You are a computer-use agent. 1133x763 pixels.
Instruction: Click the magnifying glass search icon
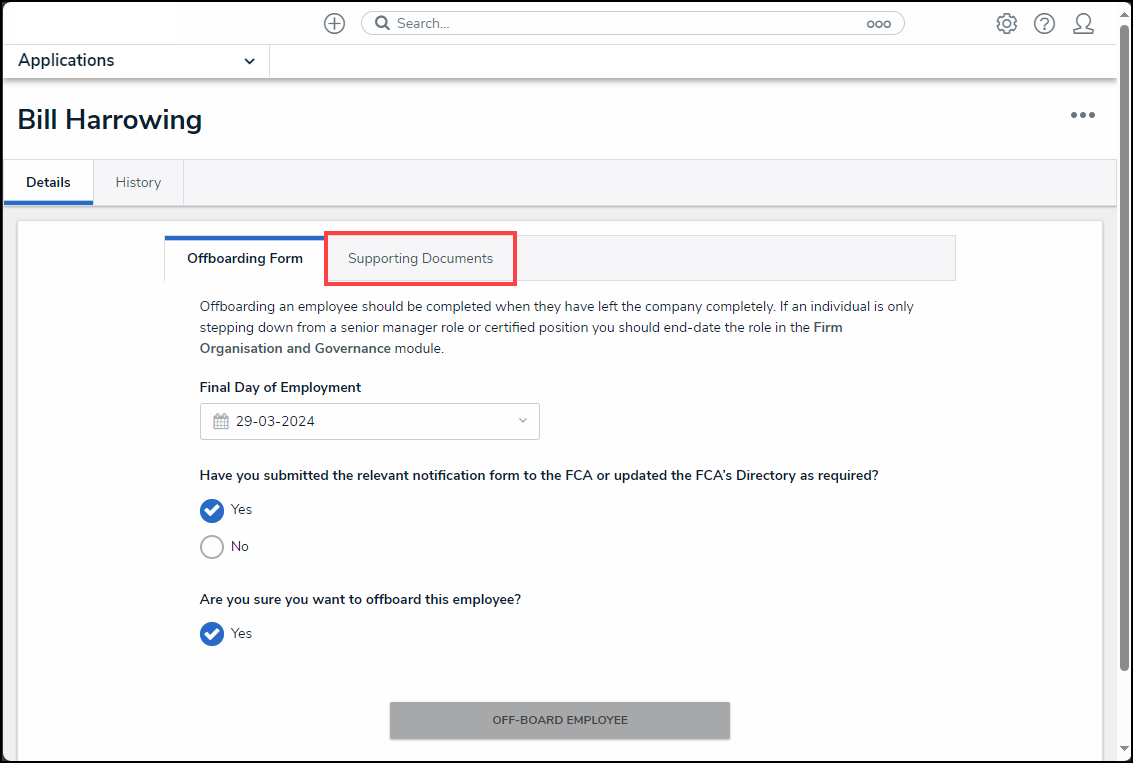pyautogui.click(x=381, y=24)
